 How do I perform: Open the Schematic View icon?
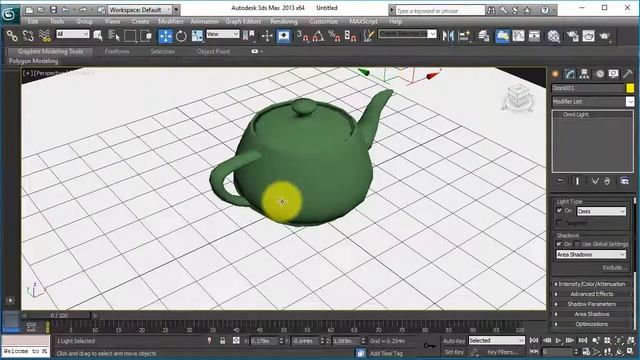coord(534,36)
